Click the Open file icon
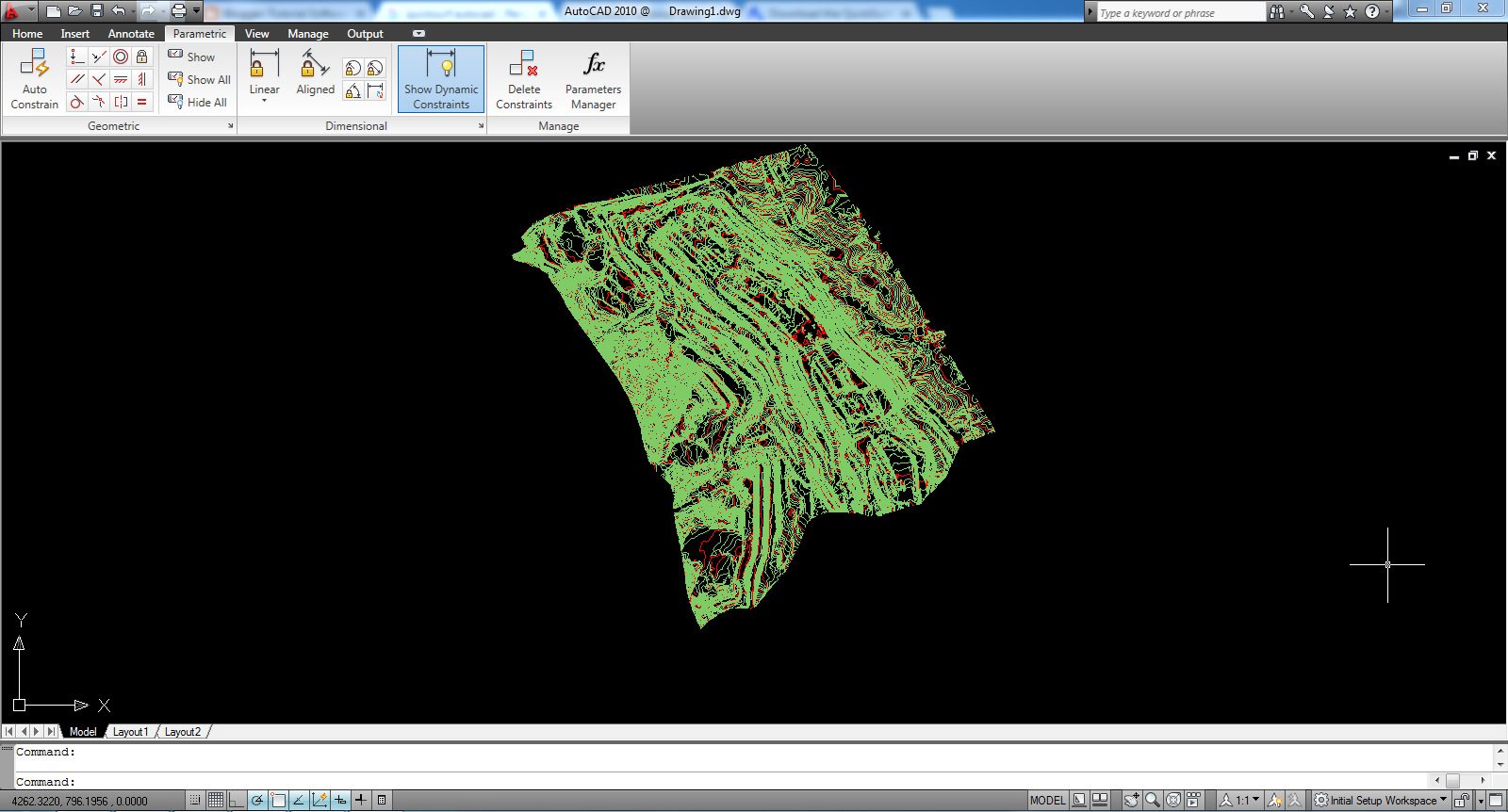Viewport: 1508px width, 812px height. click(x=75, y=11)
